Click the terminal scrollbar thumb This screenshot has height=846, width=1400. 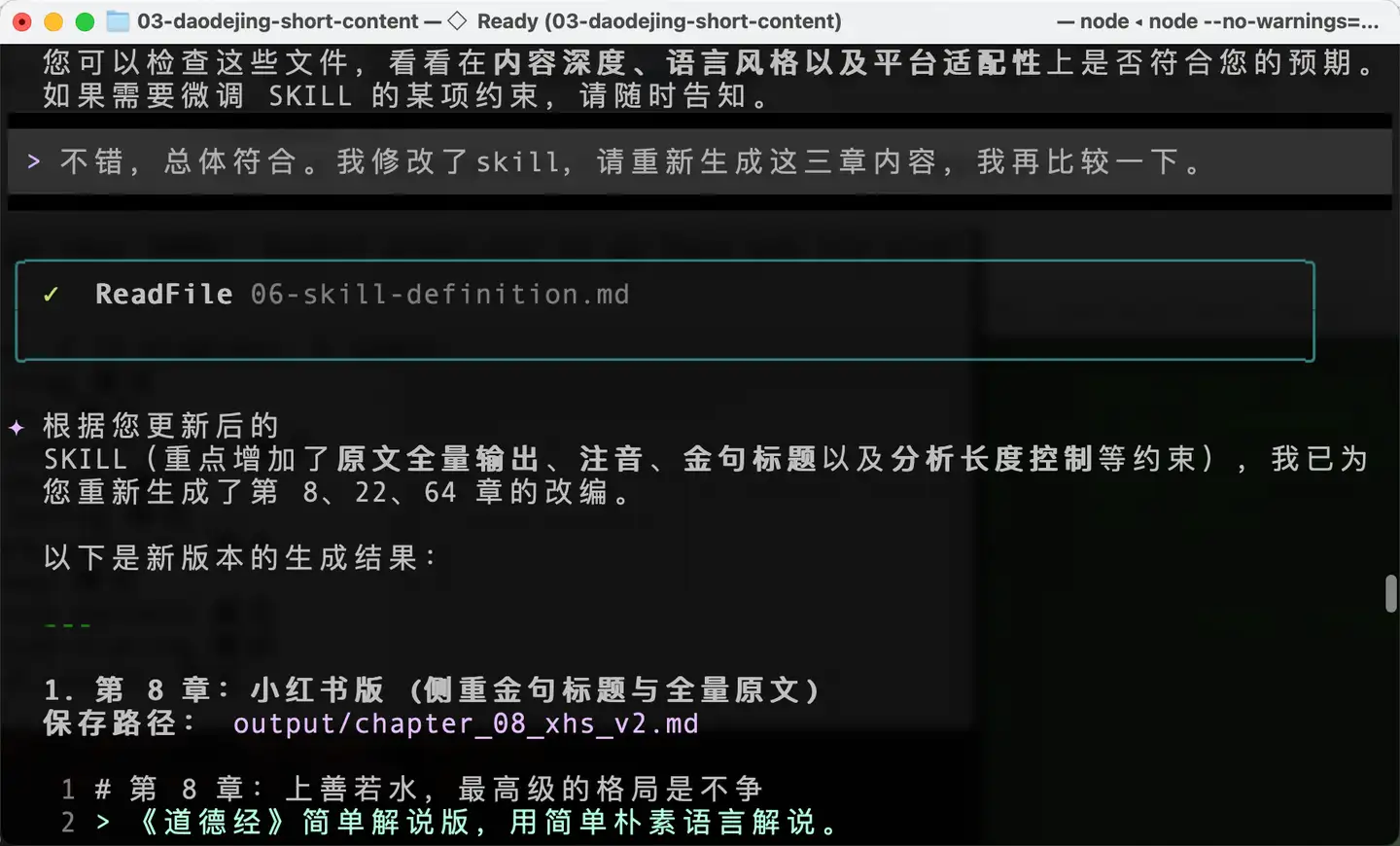point(1391,593)
